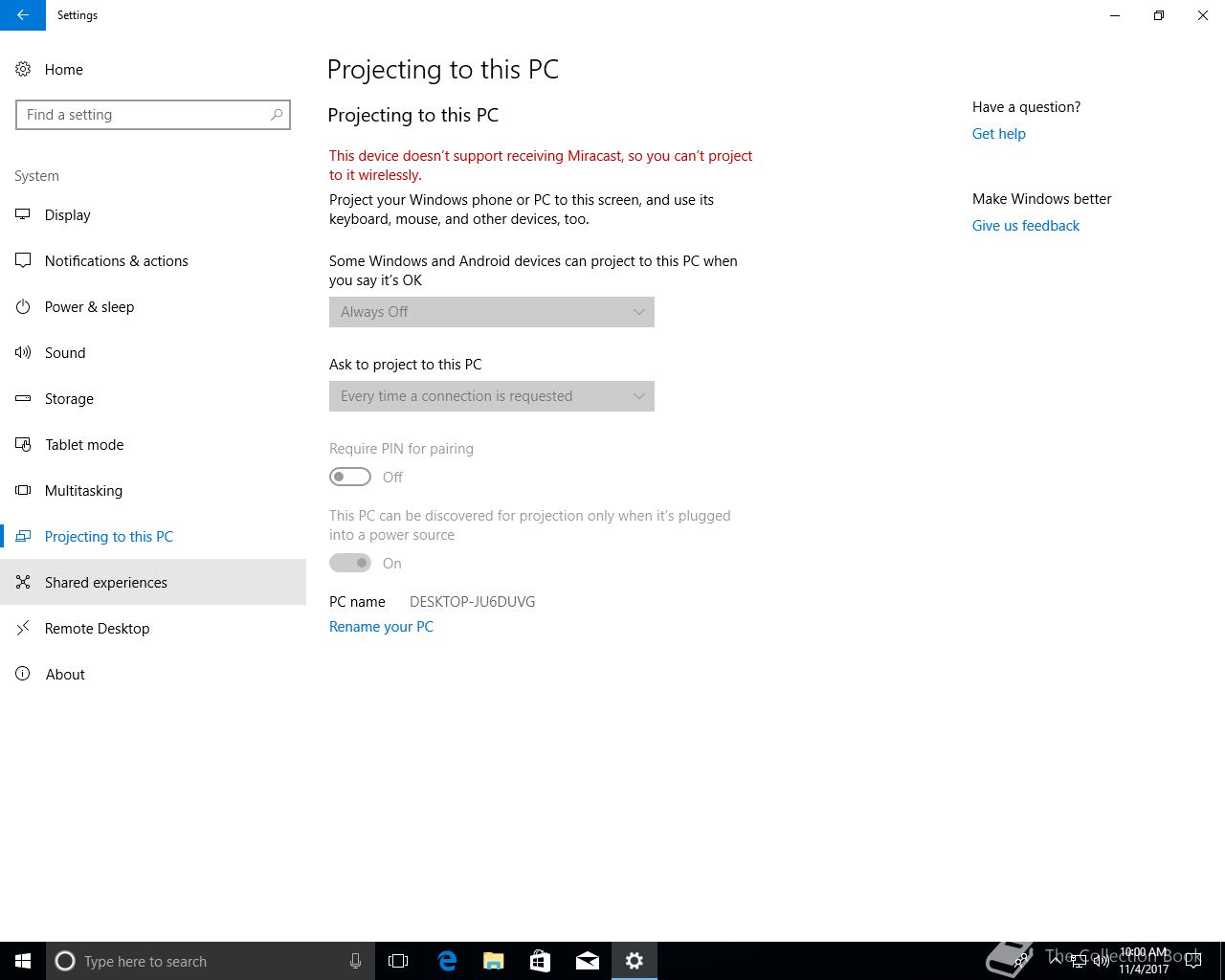Click the Remote Desktop icon
Screen dimensions: 1225x980
[x=23, y=628]
